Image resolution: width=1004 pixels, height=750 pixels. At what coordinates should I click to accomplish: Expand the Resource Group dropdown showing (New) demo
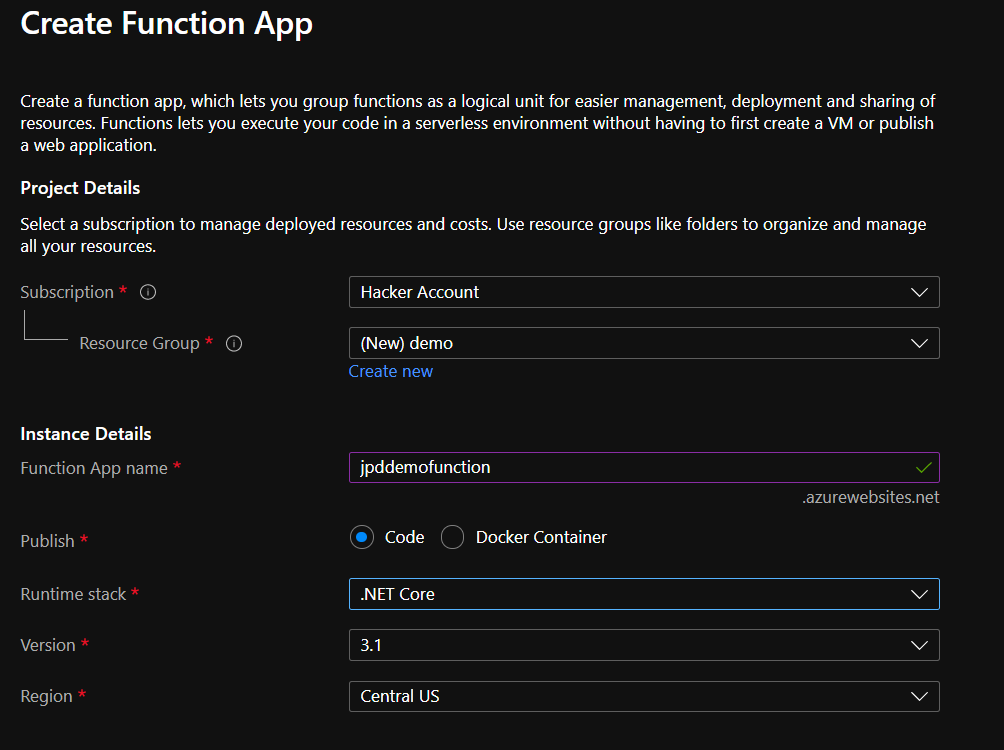point(643,343)
